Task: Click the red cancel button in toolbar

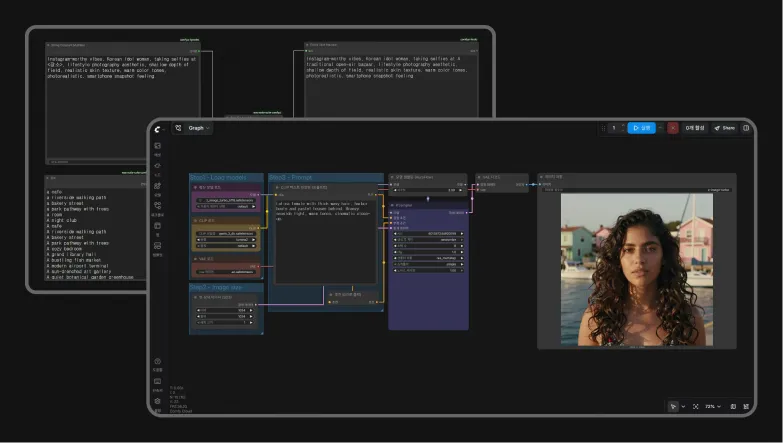Action: tap(673, 128)
